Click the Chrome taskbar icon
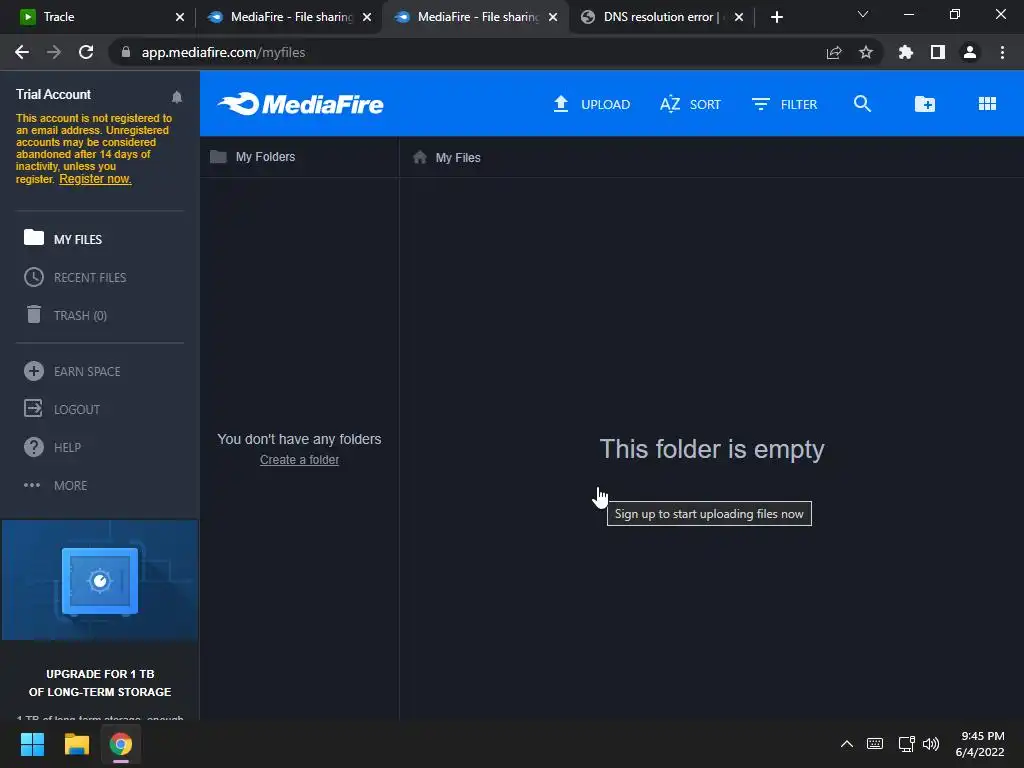The image size is (1024, 768). (x=120, y=744)
